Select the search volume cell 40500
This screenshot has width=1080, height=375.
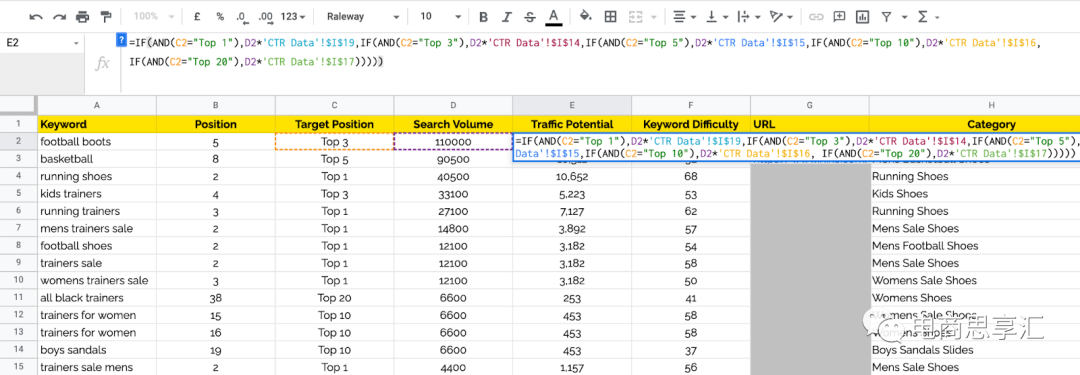pyautogui.click(x=453, y=176)
